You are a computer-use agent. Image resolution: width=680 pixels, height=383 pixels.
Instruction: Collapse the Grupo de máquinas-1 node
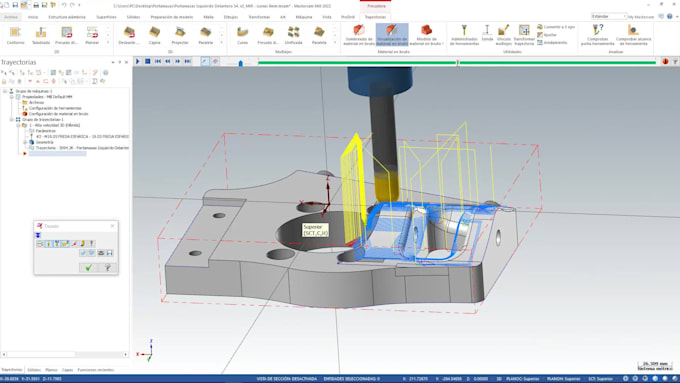pyautogui.click(x=5, y=91)
